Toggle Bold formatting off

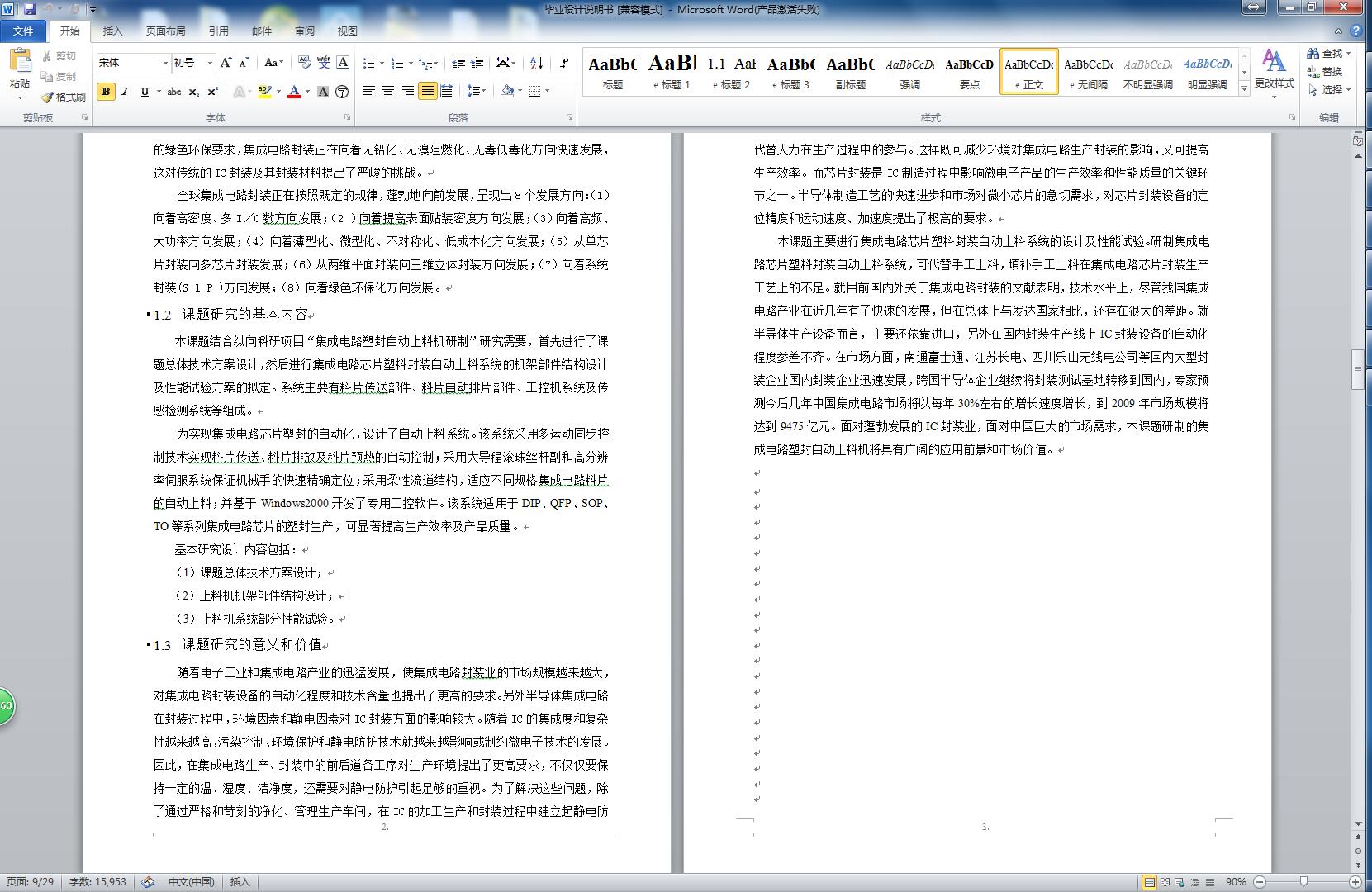point(106,92)
